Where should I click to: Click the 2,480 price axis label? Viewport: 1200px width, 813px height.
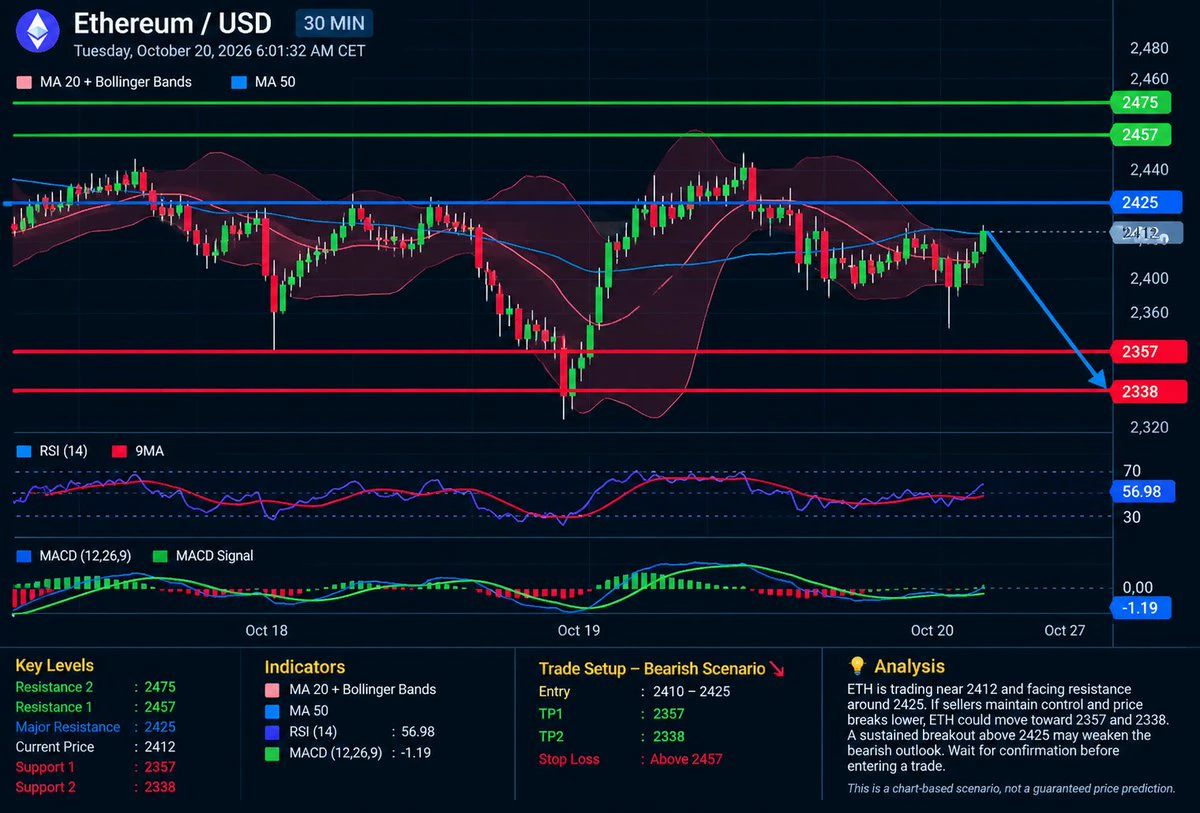point(1148,48)
